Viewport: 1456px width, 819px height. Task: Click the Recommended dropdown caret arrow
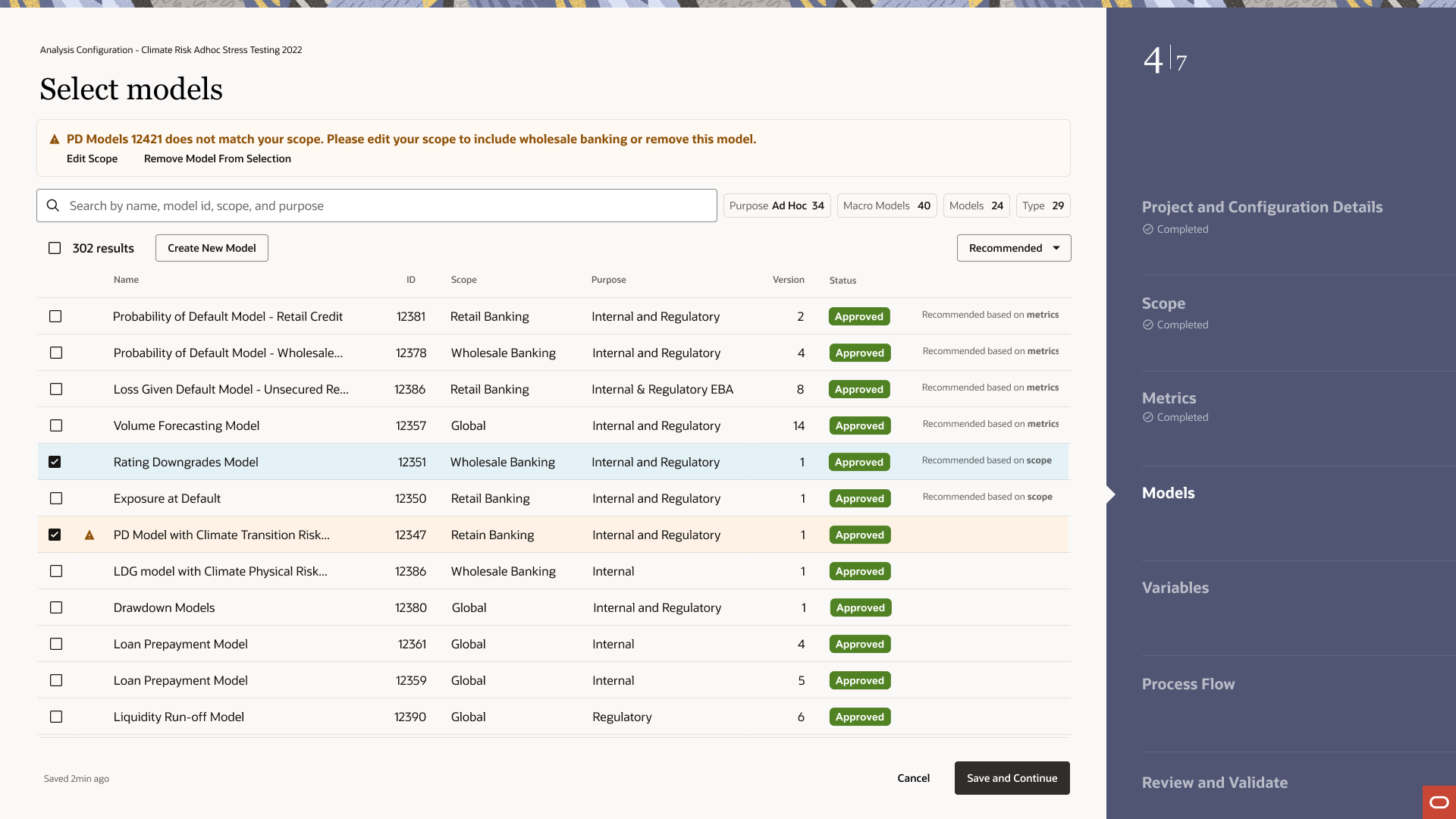click(x=1056, y=248)
